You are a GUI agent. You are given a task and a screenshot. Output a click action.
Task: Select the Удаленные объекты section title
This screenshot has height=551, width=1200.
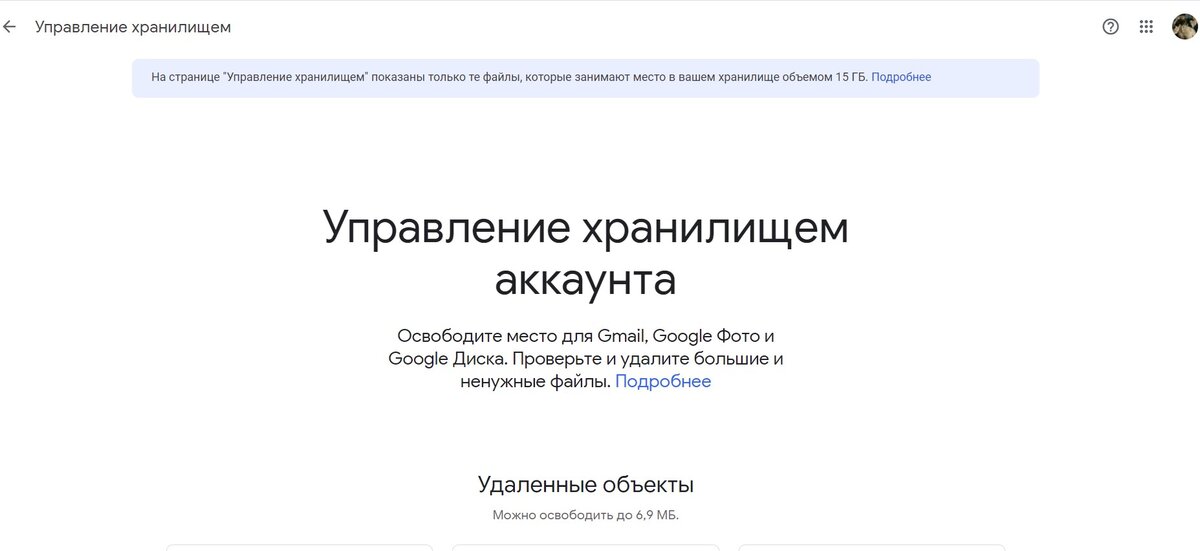(586, 485)
